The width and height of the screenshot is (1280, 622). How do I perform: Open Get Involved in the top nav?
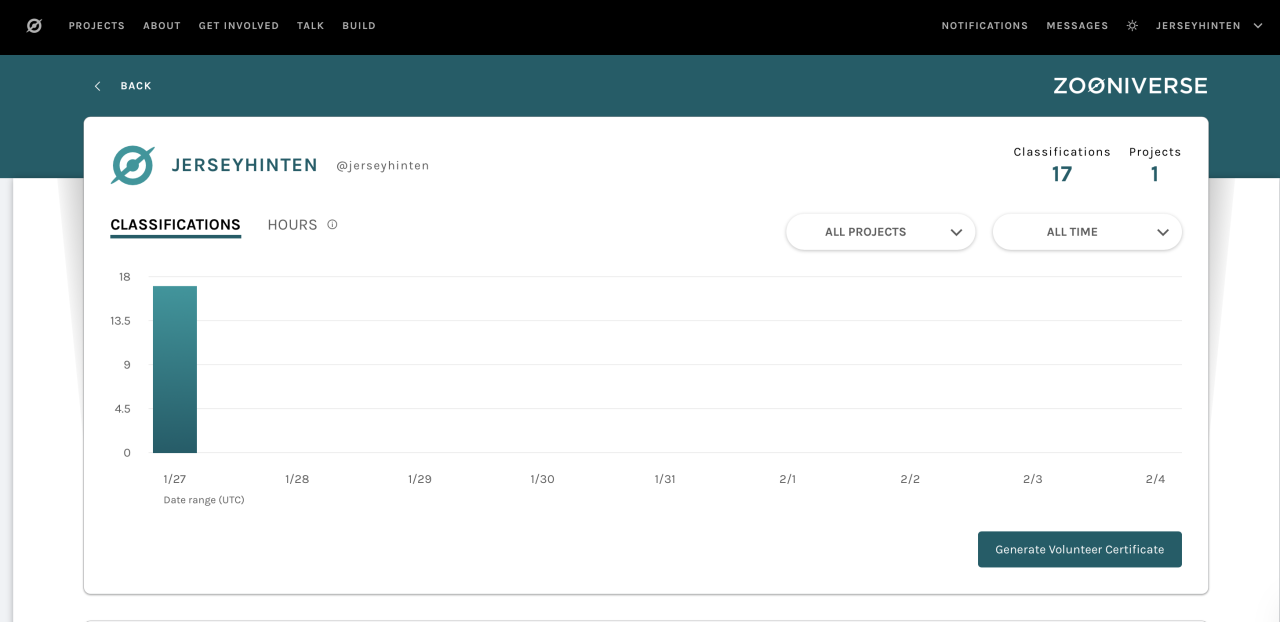tap(239, 26)
